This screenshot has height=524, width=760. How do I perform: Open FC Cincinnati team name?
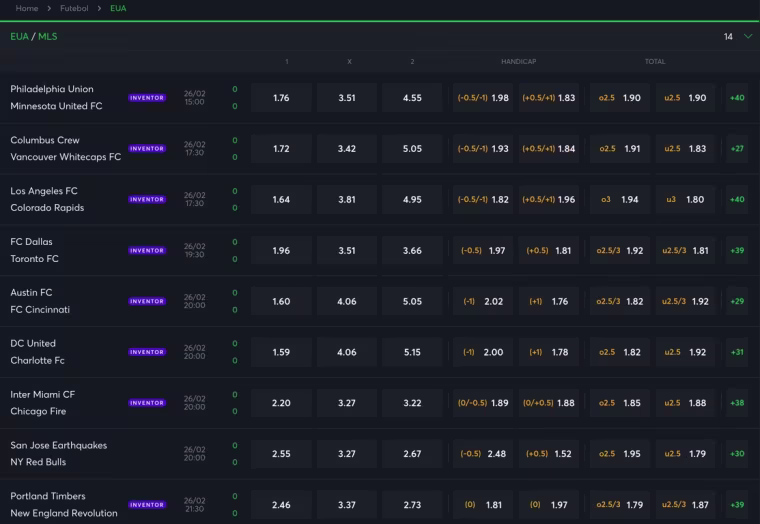pos(40,309)
